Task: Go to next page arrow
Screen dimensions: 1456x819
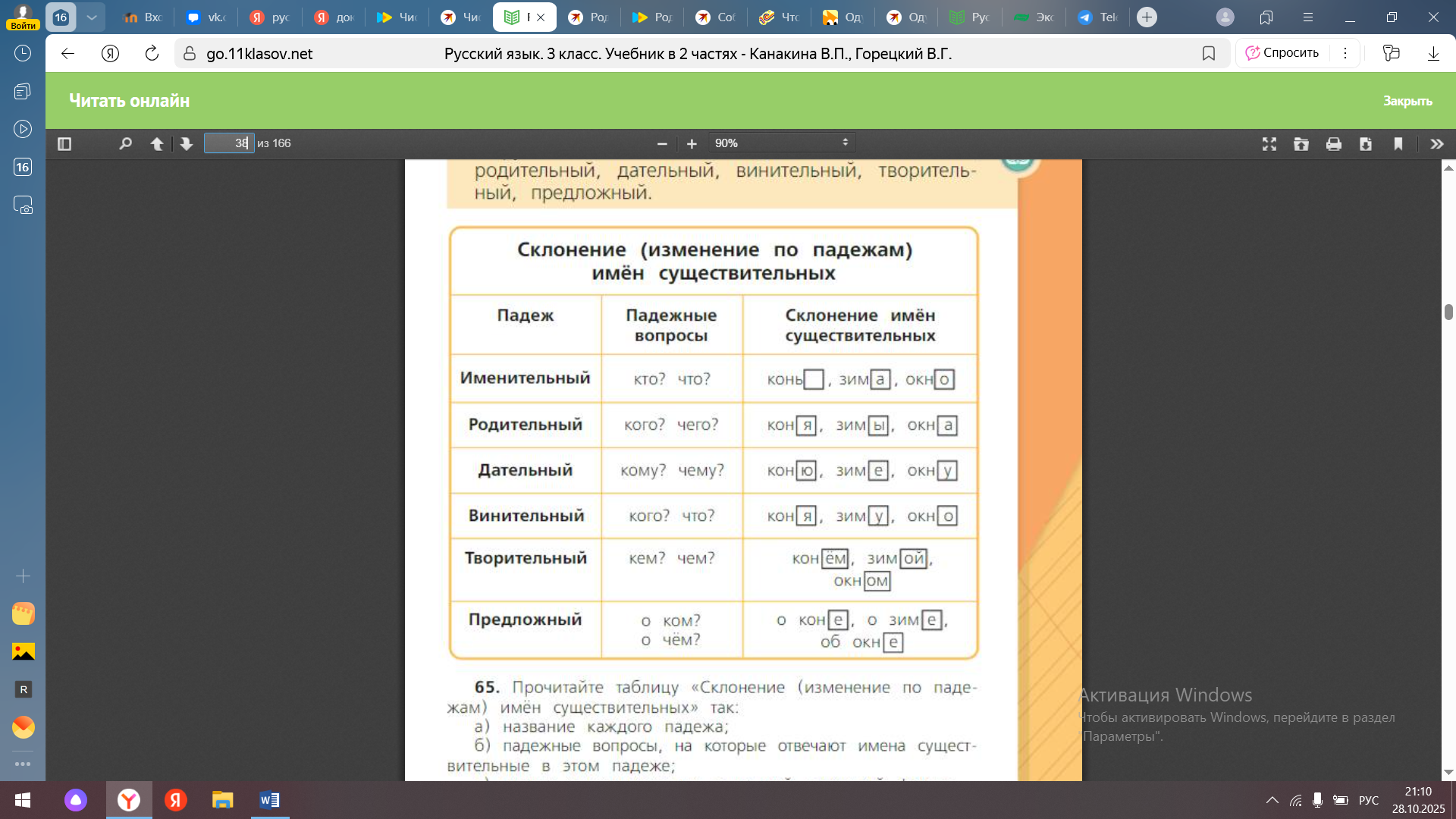Action: [187, 143]
